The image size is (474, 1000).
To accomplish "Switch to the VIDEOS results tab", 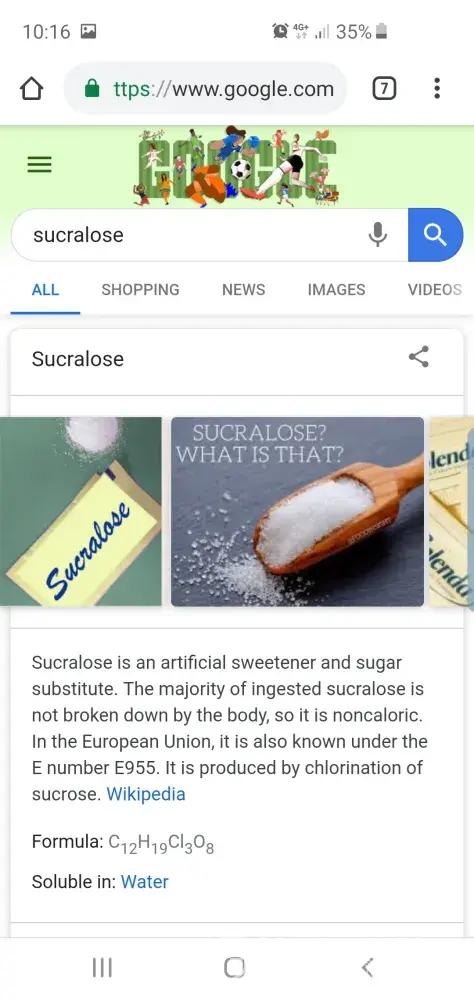I will click(x=434, y=290).
